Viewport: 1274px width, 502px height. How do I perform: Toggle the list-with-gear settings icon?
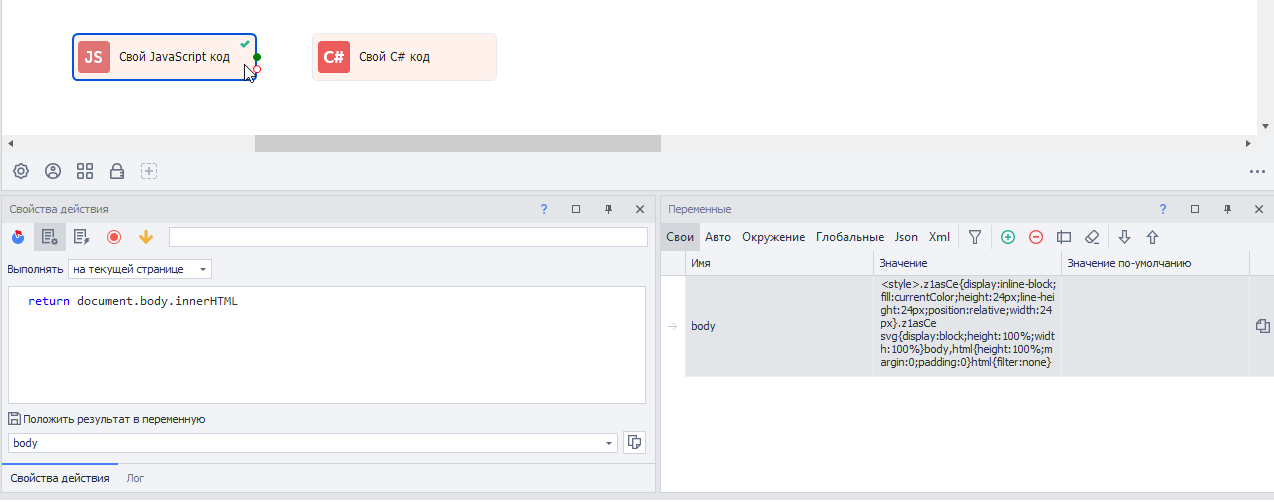point(50,237)
